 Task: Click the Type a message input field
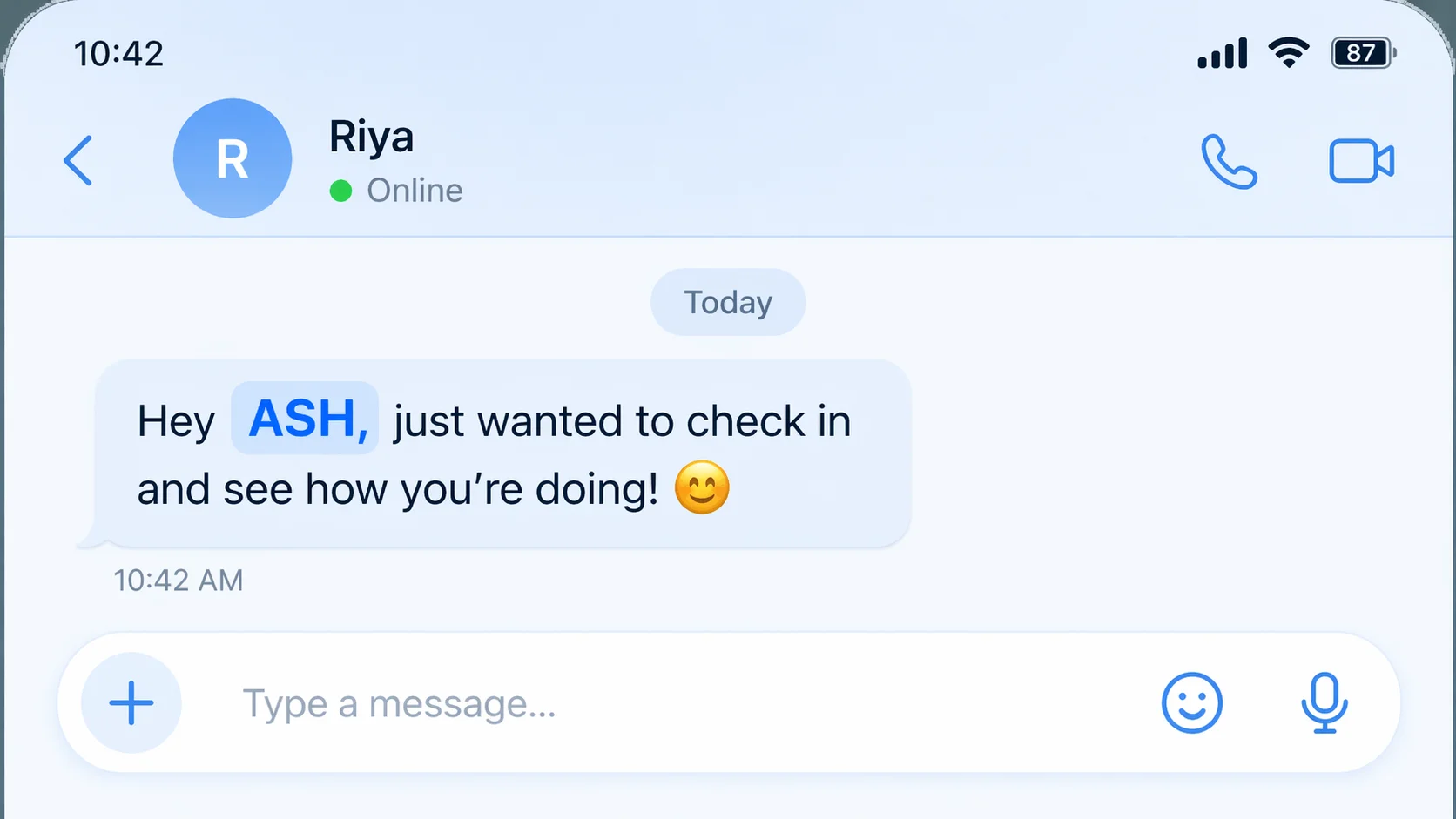[662, 703]
